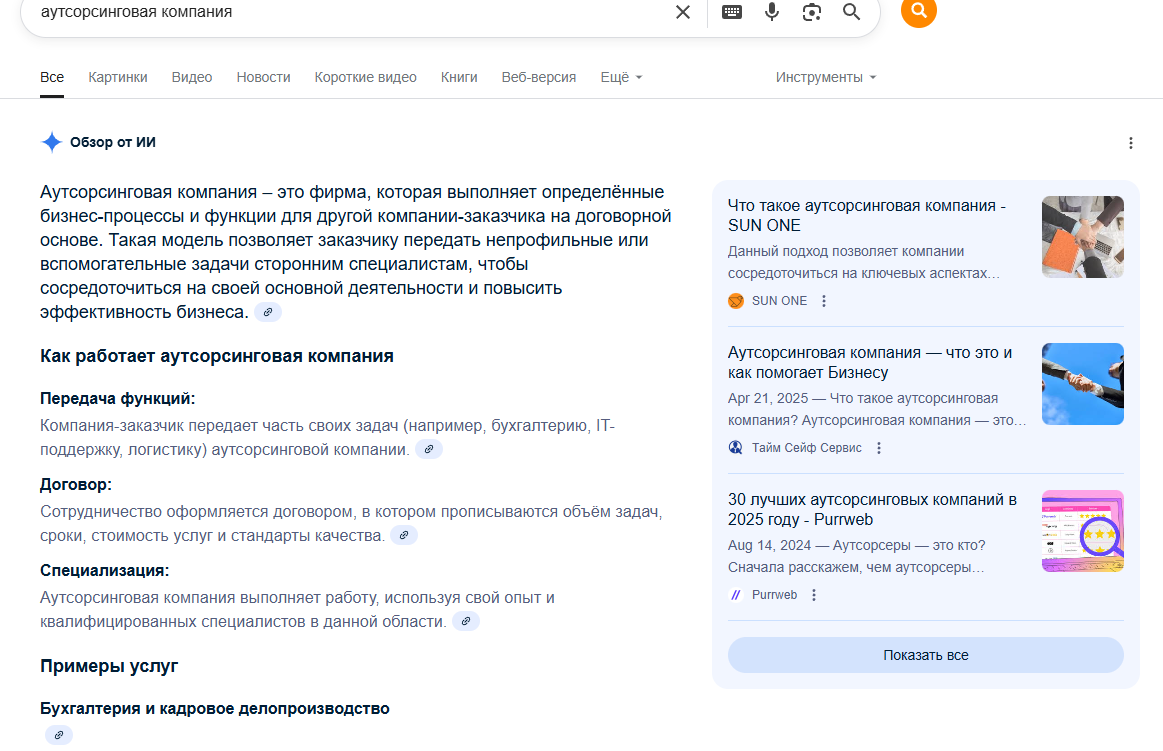
Task: Open three-dot menu next to Тайм Сейф Сервис
Action: point(879,448)
